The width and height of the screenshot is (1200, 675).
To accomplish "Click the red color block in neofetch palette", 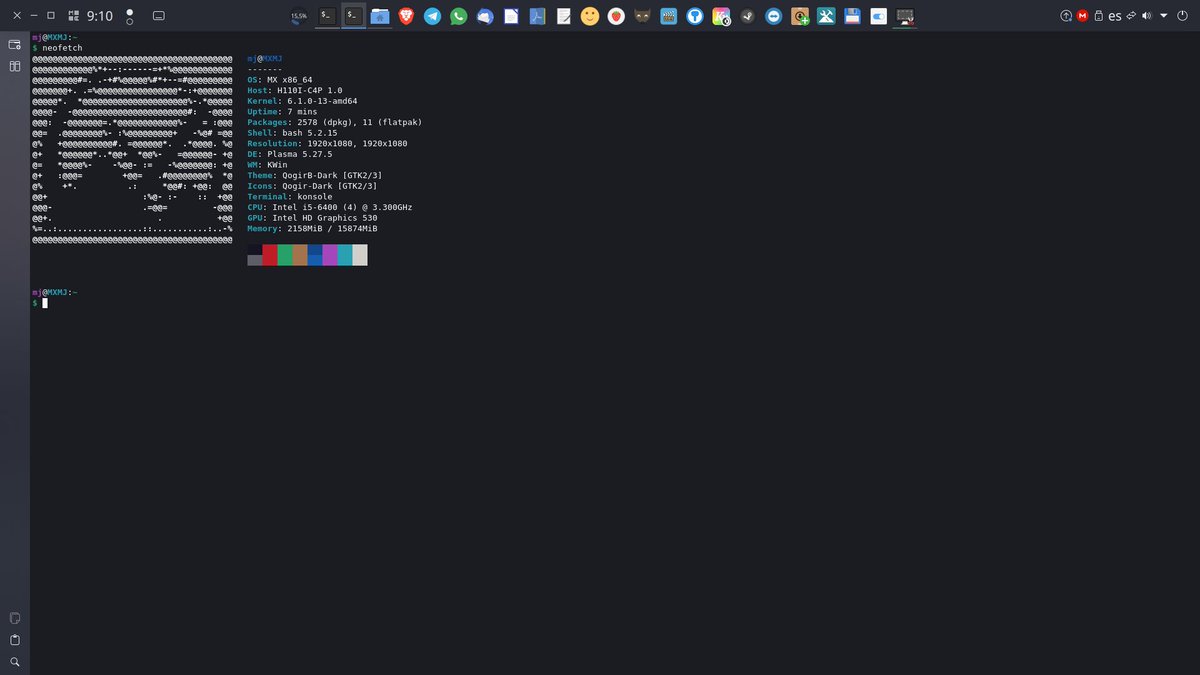I will pyautogui.click(x=270, y=255).
